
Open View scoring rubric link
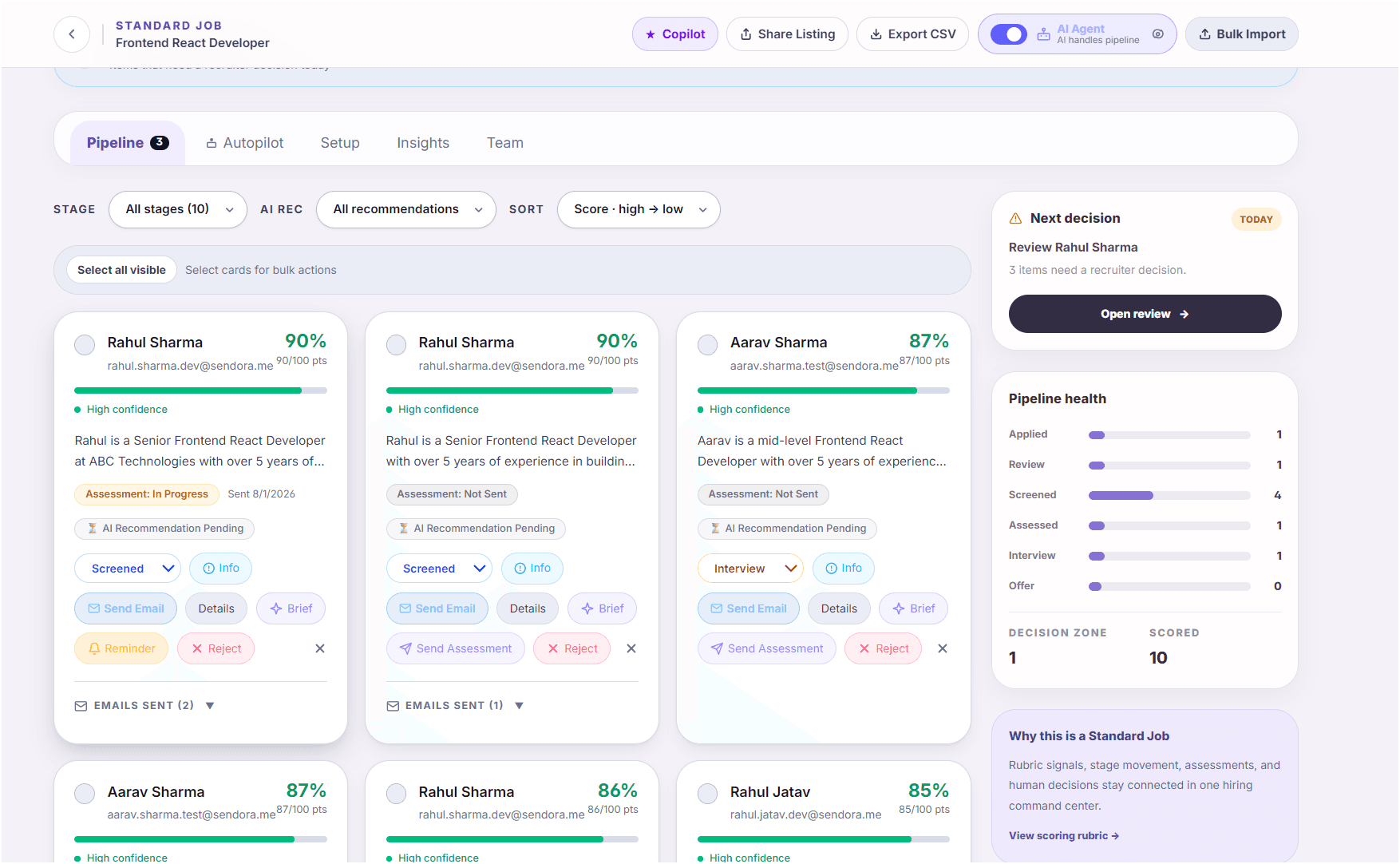click(1063, 836)
